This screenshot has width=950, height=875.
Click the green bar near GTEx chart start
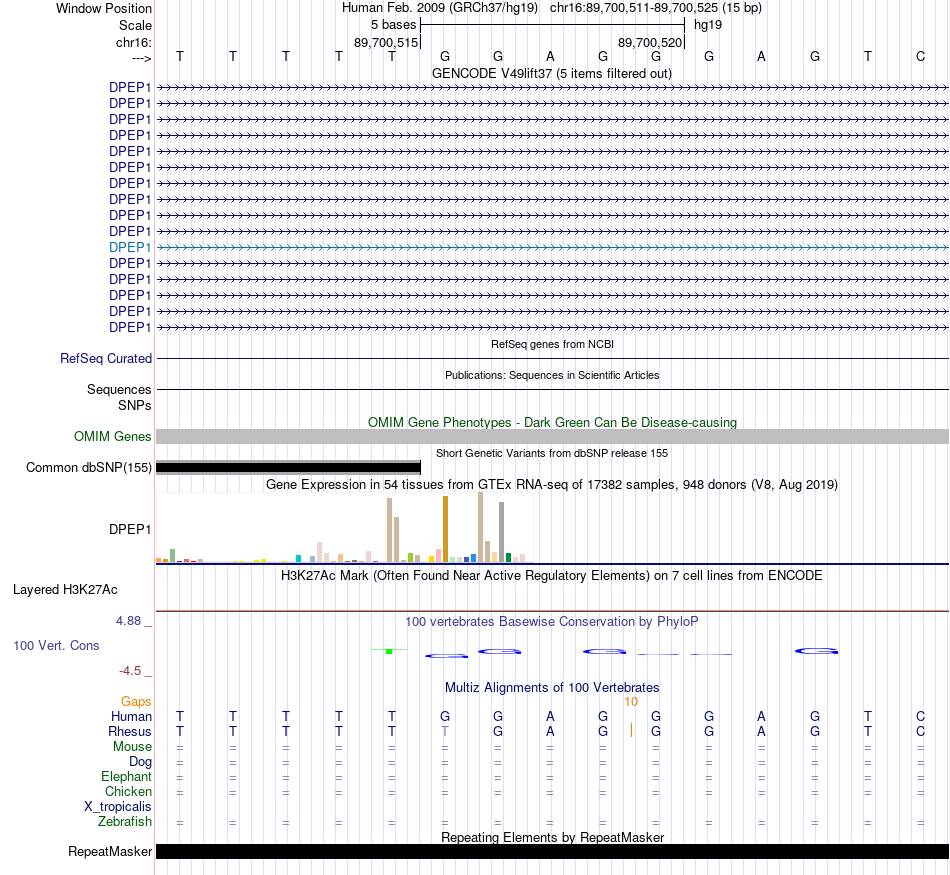point(173,556)
